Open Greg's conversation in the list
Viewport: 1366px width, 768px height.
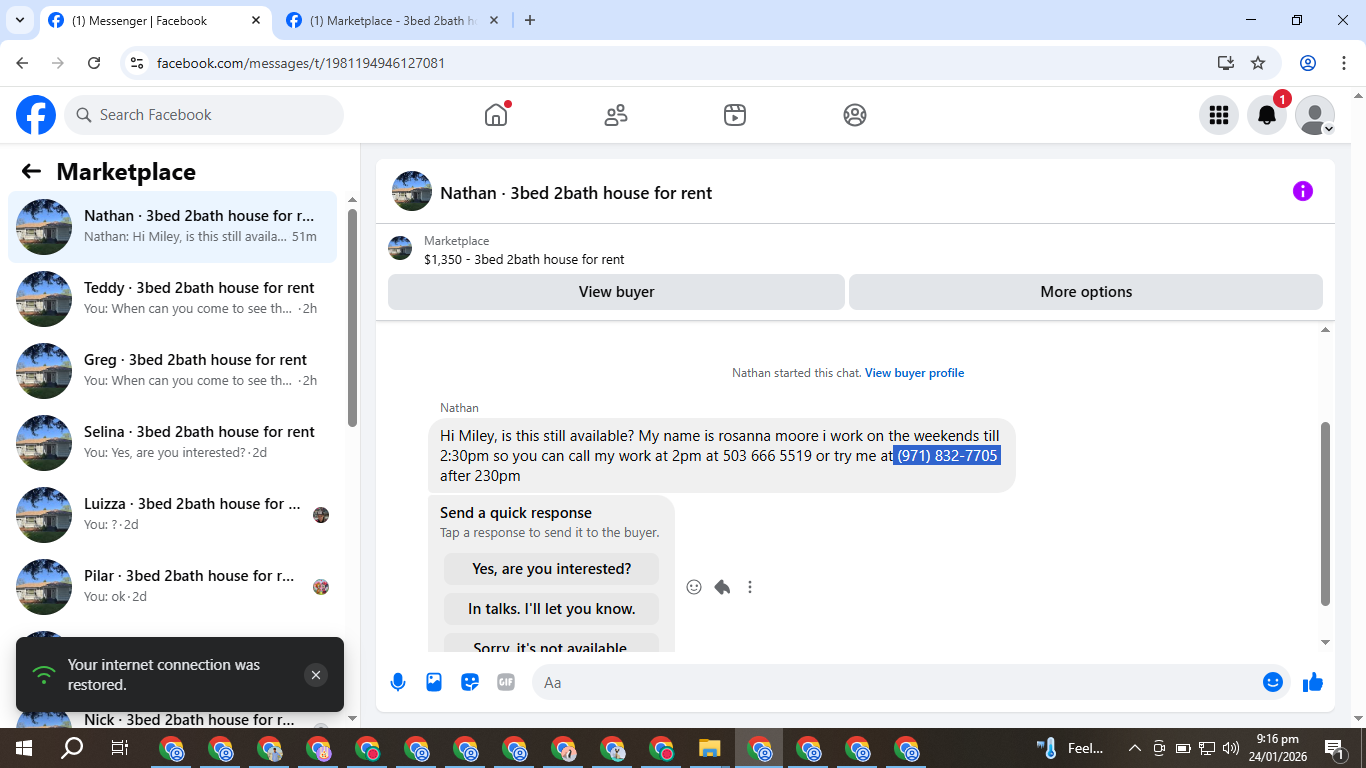173,371
